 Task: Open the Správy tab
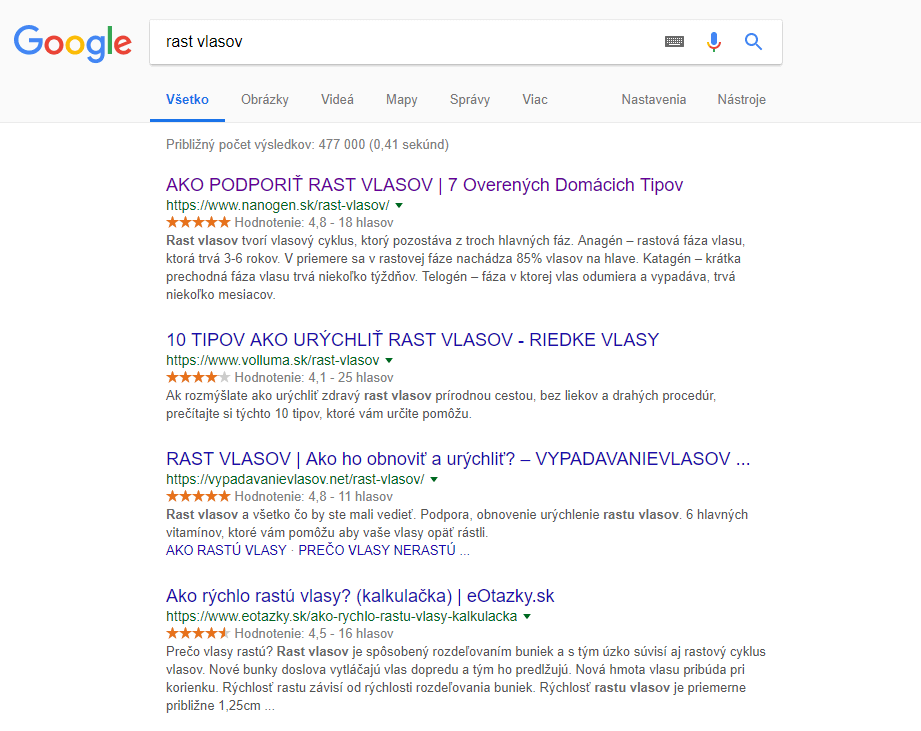pyautogui.click(x=469, y=100)
